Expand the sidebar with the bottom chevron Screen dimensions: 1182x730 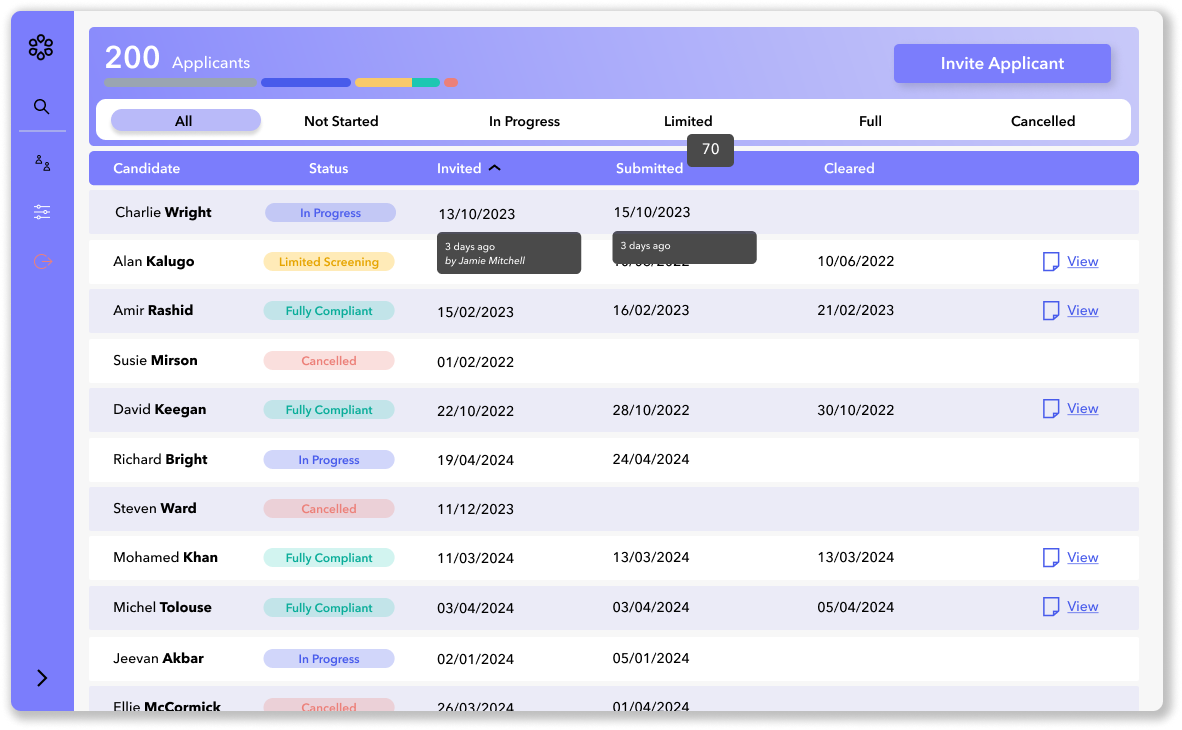[x=42, y=677]
